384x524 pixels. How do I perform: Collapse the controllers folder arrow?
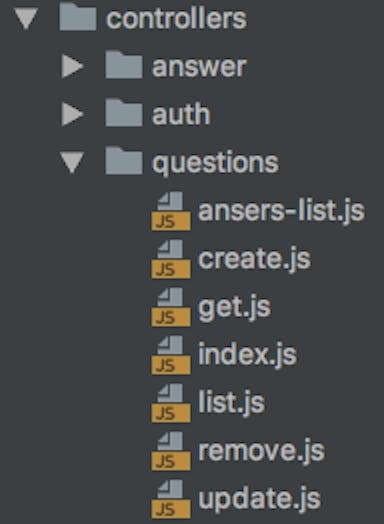click(x=26, y=18)
